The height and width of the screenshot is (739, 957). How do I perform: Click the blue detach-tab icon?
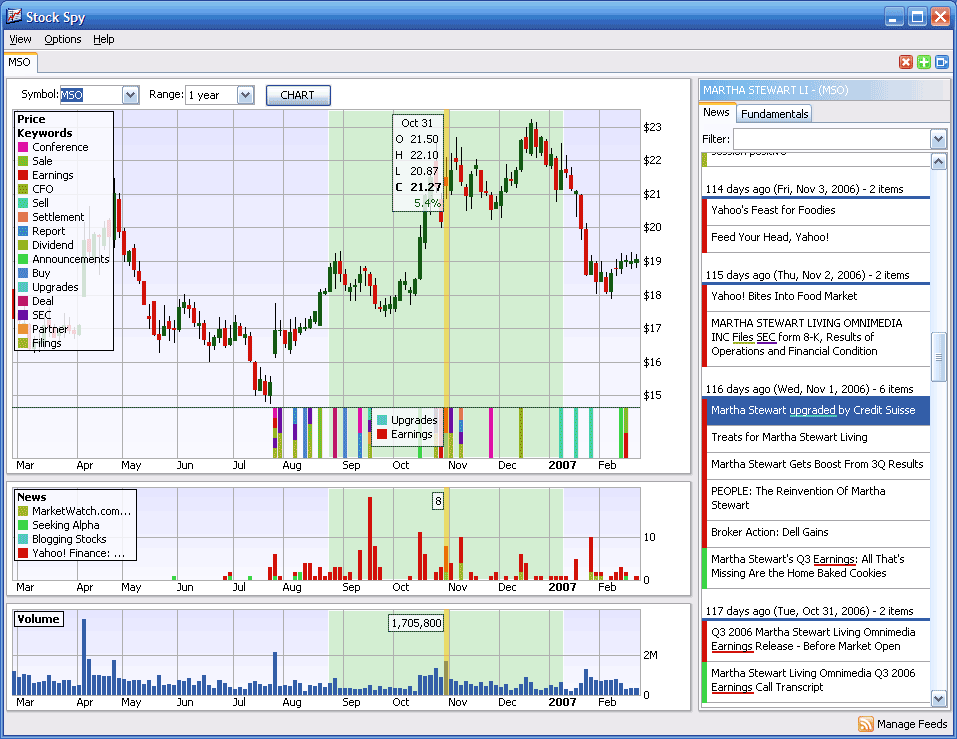pyautogui.click(x=938, y=61)
